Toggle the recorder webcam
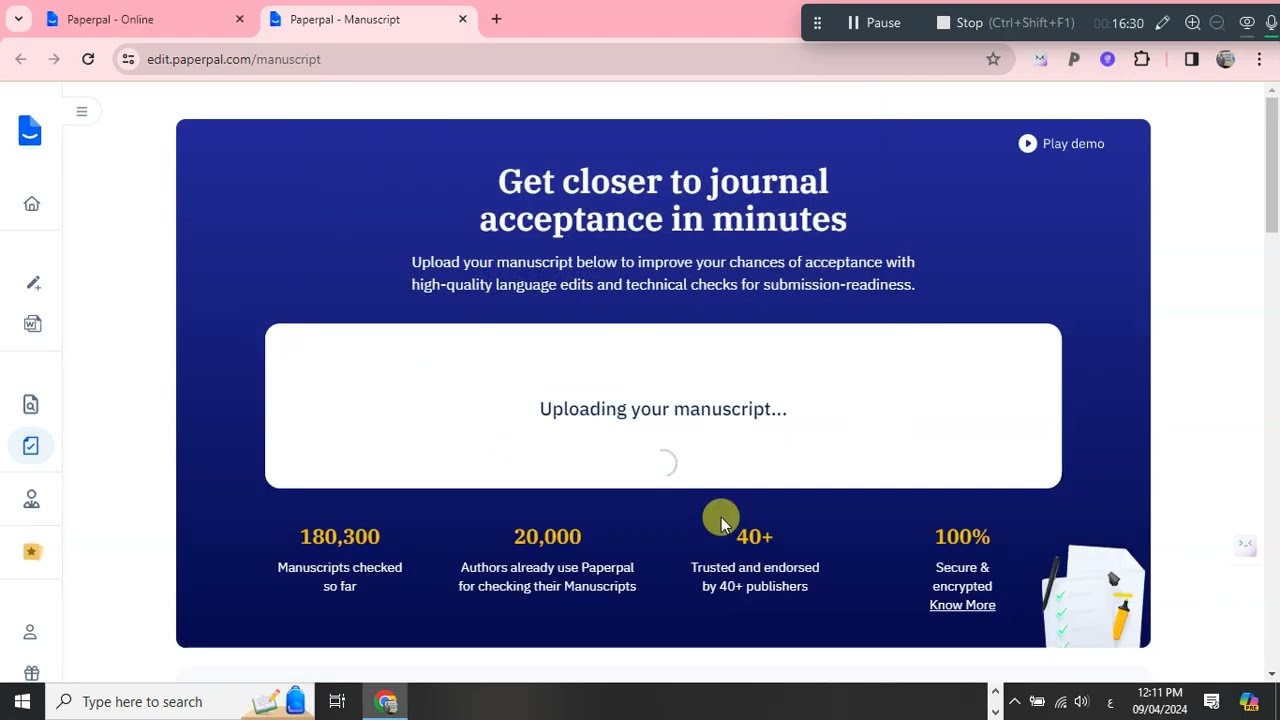Viewport: 1280px width, 720px height. pyautogui.click(x=1247, y=22)
